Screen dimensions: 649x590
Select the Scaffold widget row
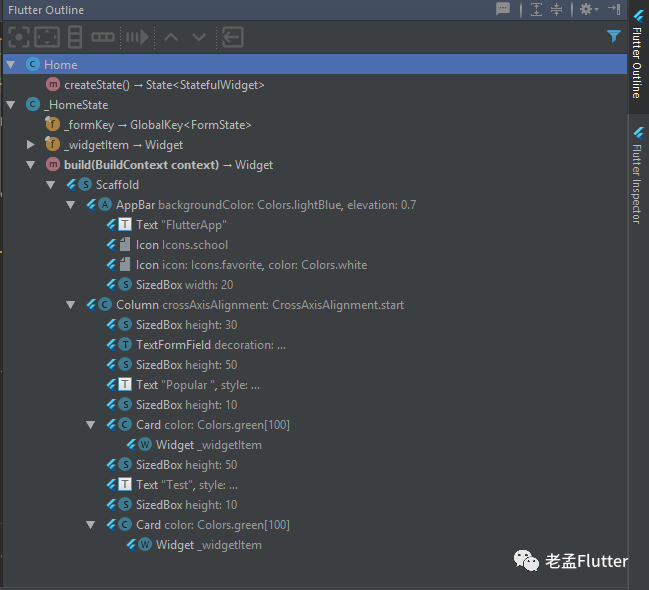click(315, 185)
